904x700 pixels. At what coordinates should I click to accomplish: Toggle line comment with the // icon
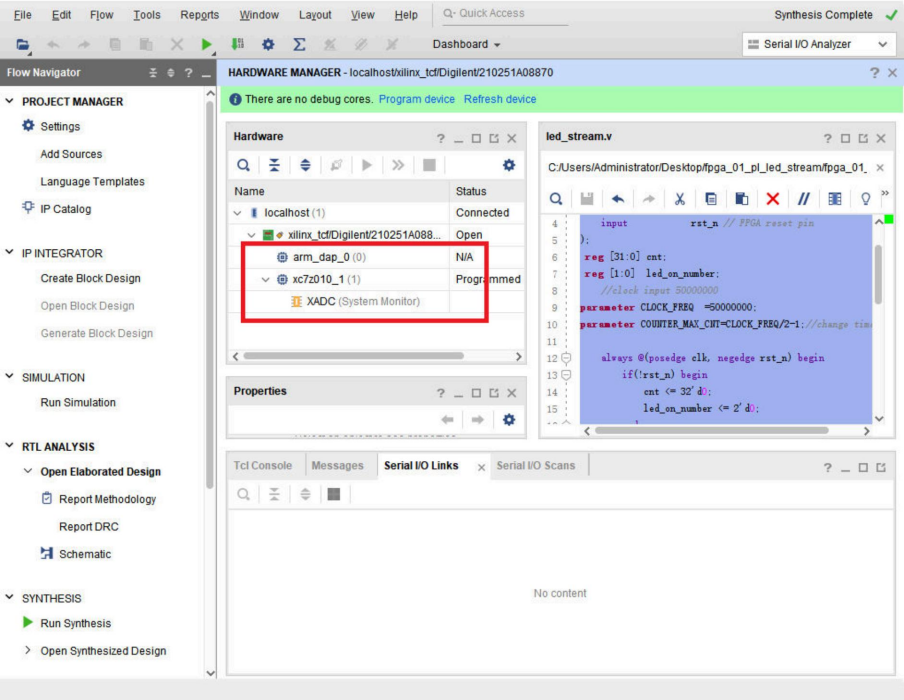pos(803,199)
